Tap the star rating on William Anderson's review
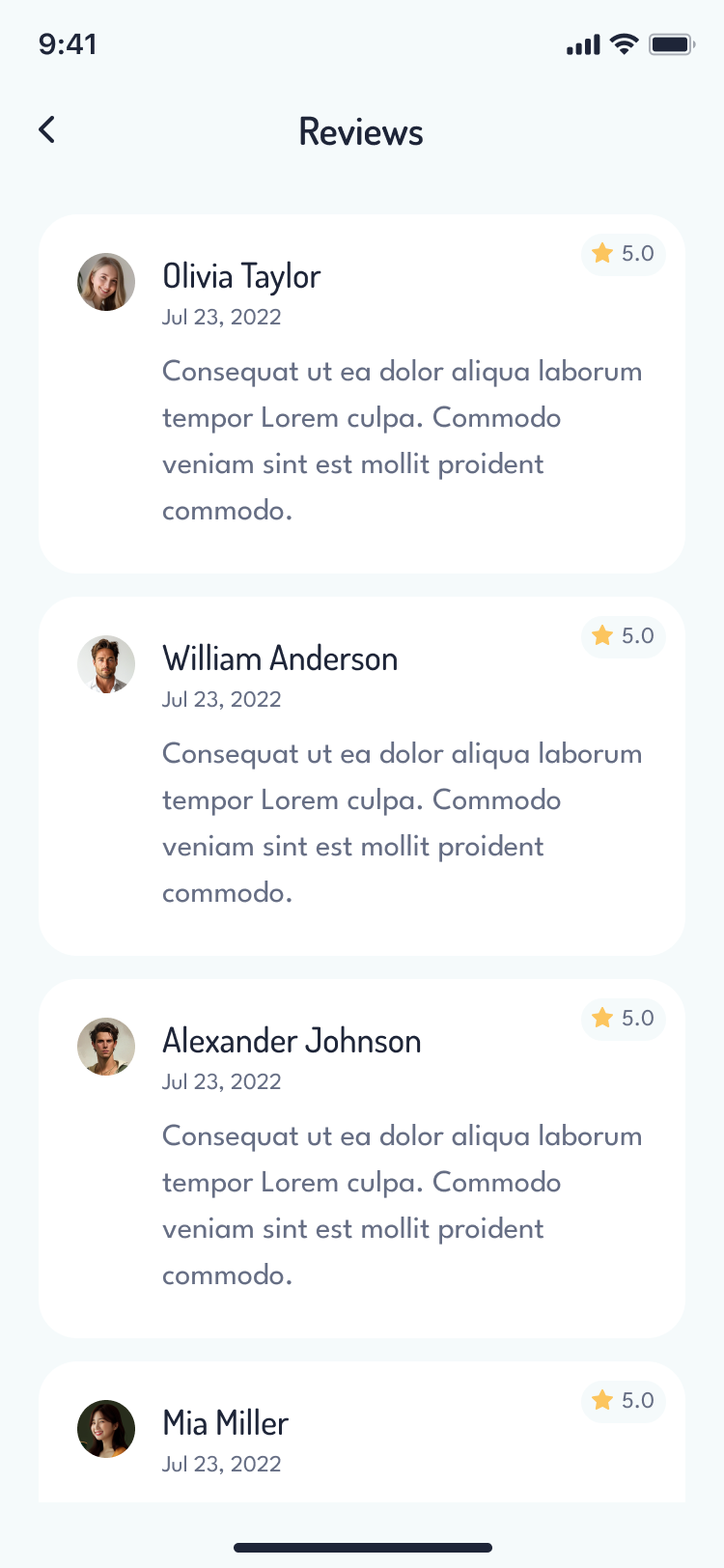724x1568 pixels. pyautogui.click(x=624, y=636)
